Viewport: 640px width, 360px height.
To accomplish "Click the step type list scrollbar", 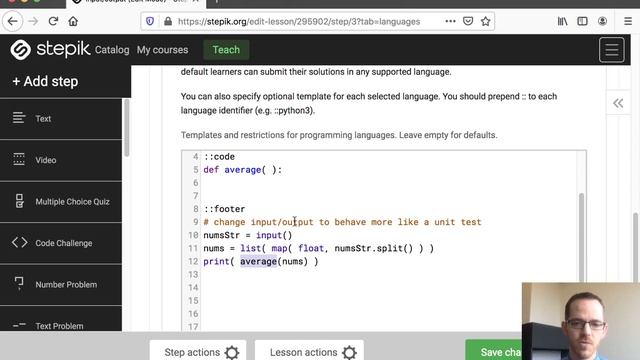I will click(127, 127).
